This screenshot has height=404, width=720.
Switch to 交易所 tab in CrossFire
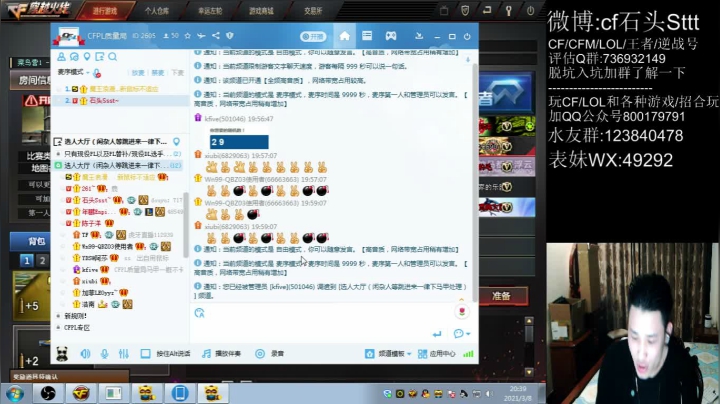(x=313, y=11)
